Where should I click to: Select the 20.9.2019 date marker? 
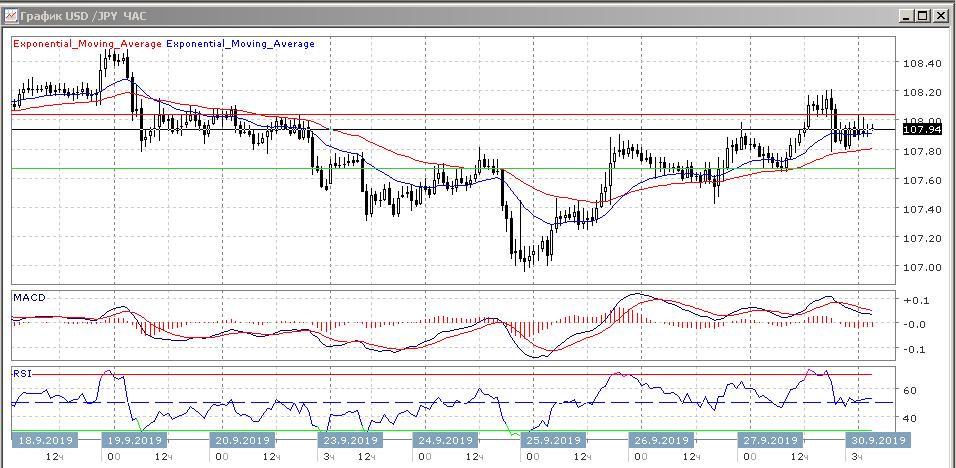click(x=241, y=440)
